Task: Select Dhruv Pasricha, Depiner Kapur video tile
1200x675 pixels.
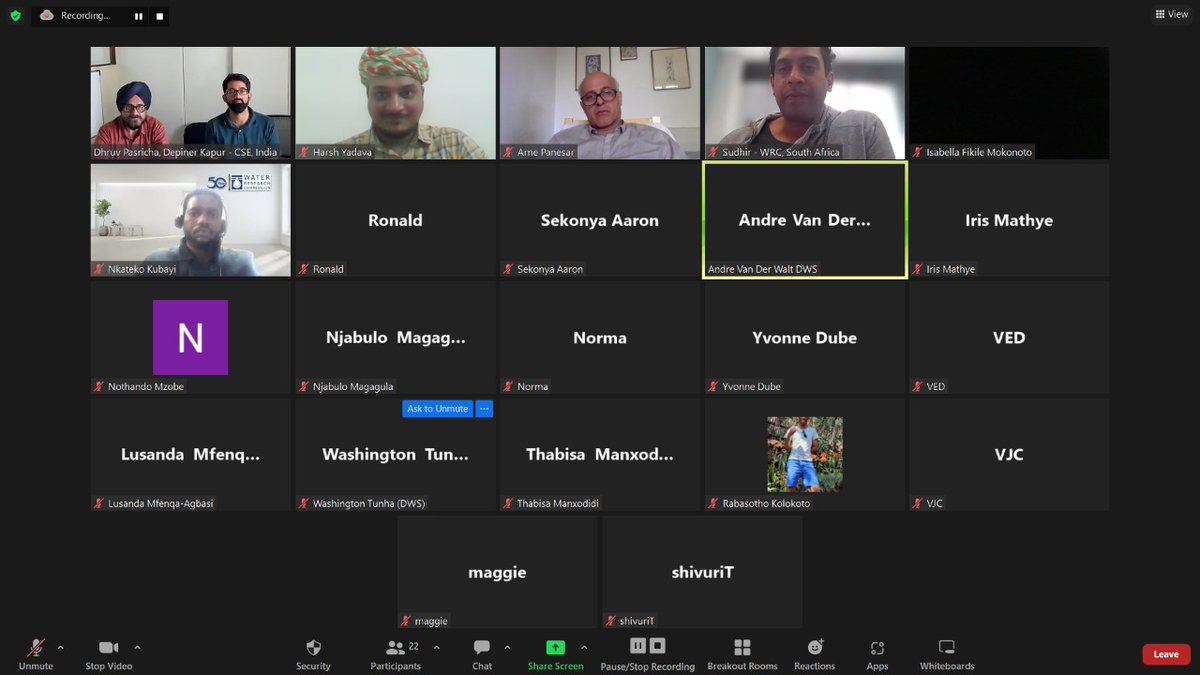Action: click(x=190, y=103)
